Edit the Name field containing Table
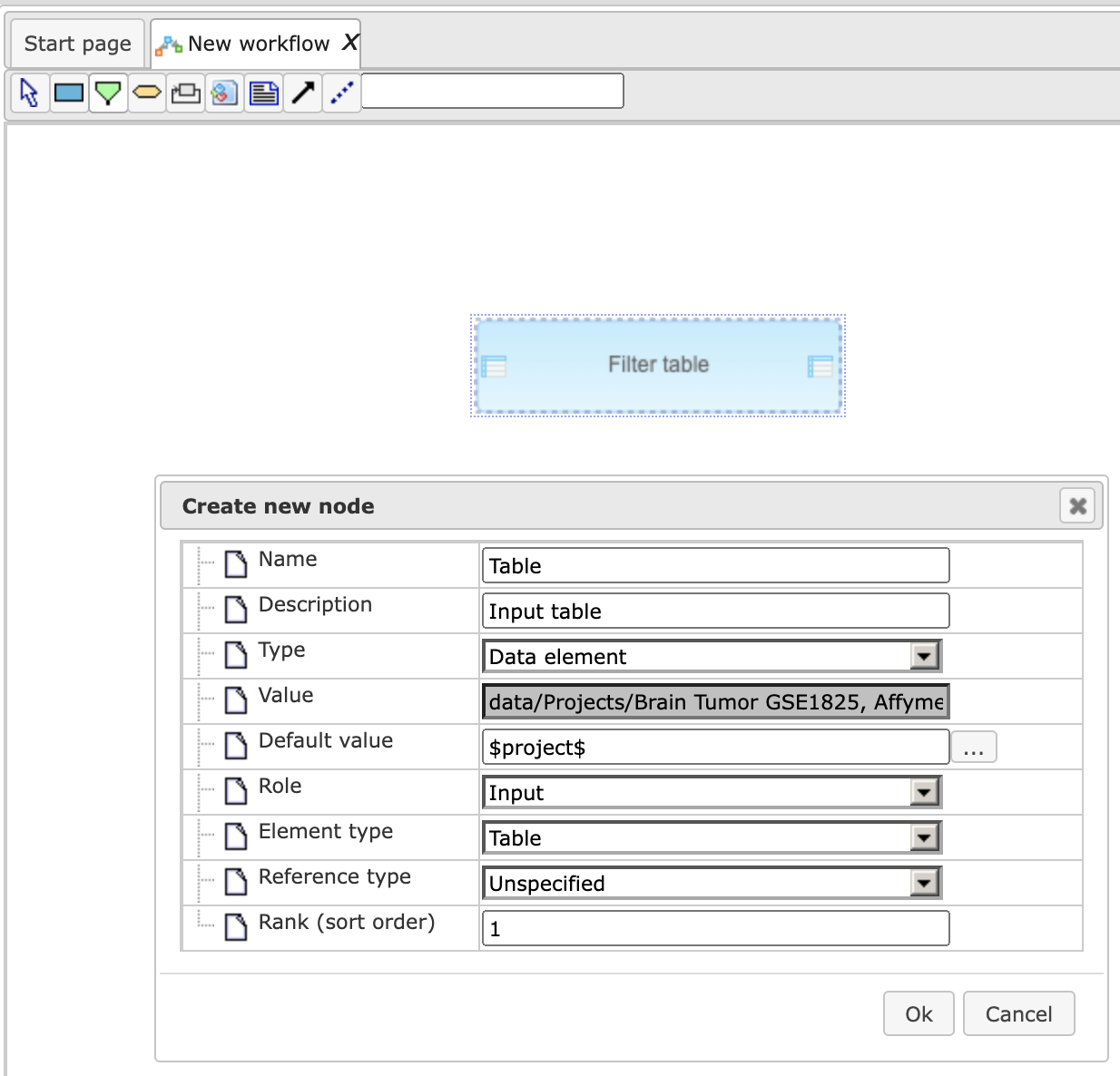 tap(715, 565)
